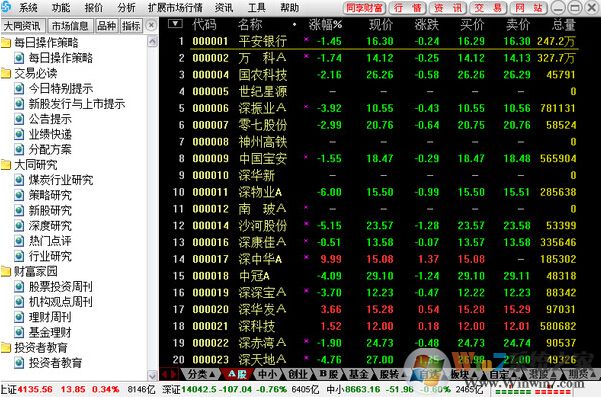Click document icon beside 今日特别提示
This screenshot has width=601, height=397.
19,89
